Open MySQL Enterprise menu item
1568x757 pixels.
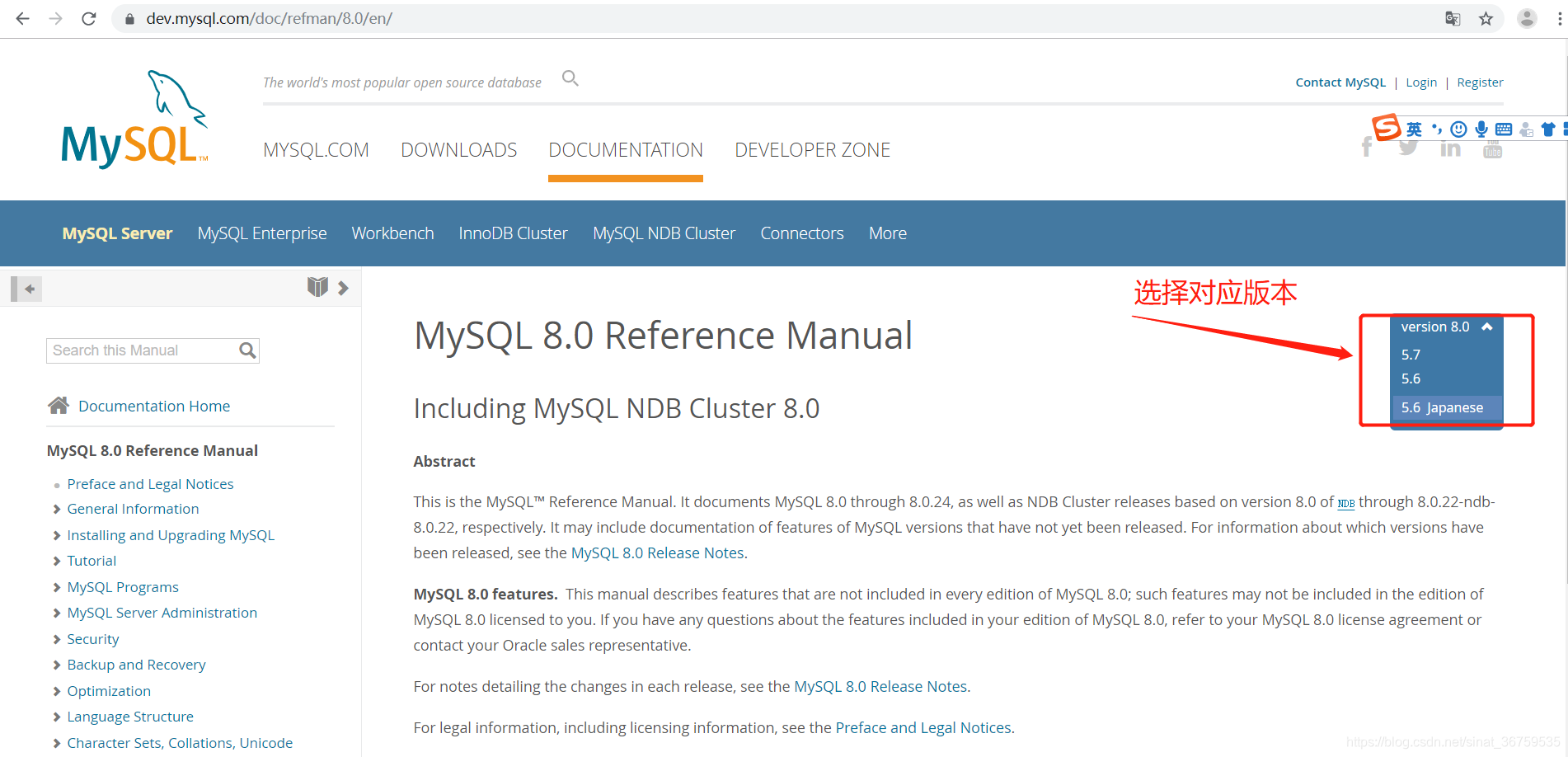pos(262,233)
